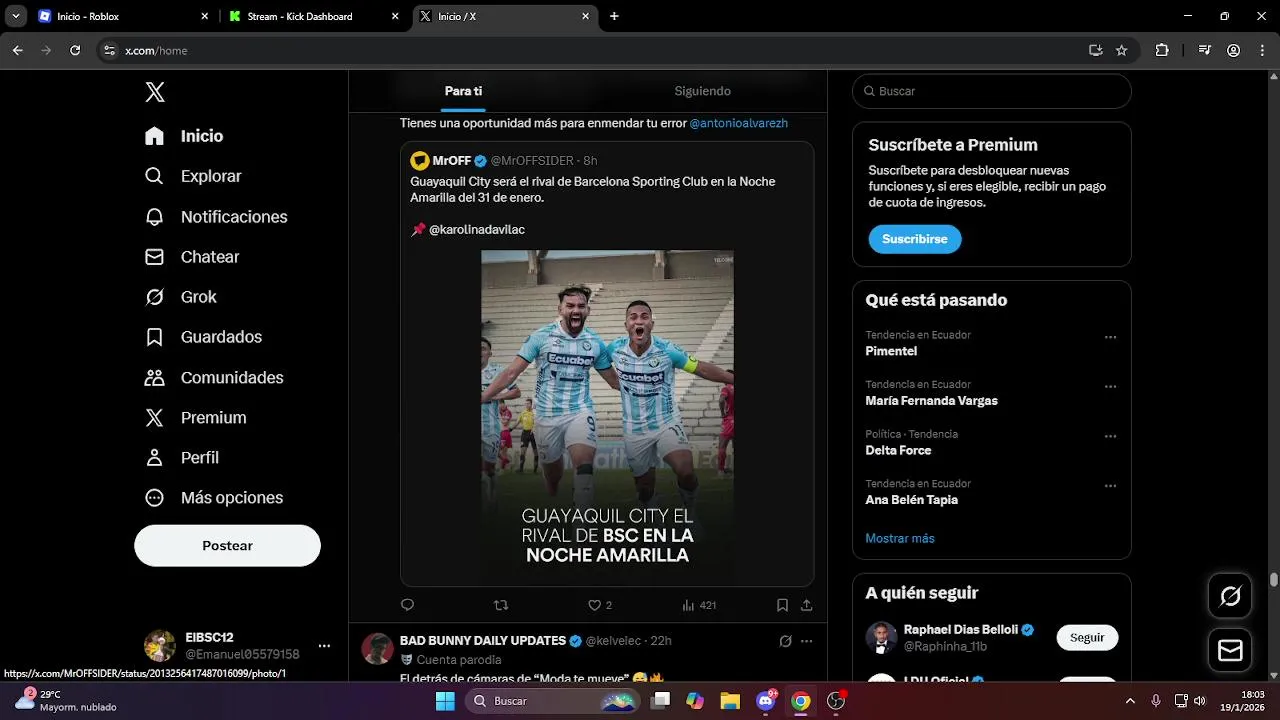The image size is (1280, 720).
Task: Open account menu dots beside ElBSC12
Action: coord(324,646)
